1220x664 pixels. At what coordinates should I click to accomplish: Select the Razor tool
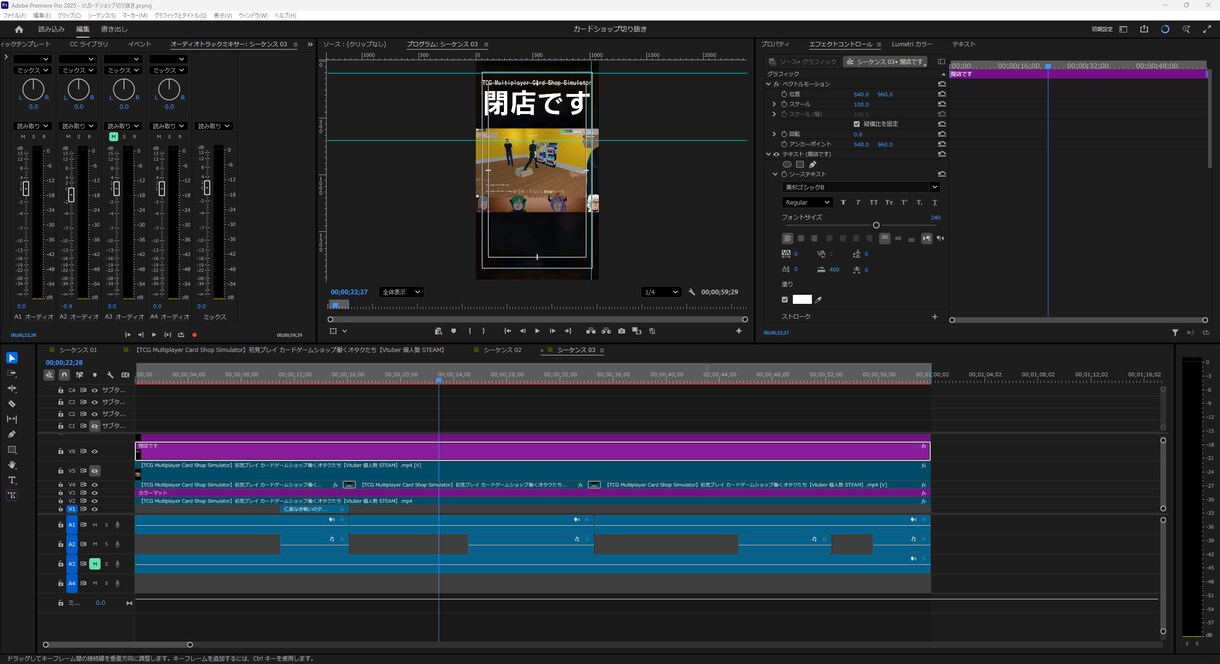[12, 404]
